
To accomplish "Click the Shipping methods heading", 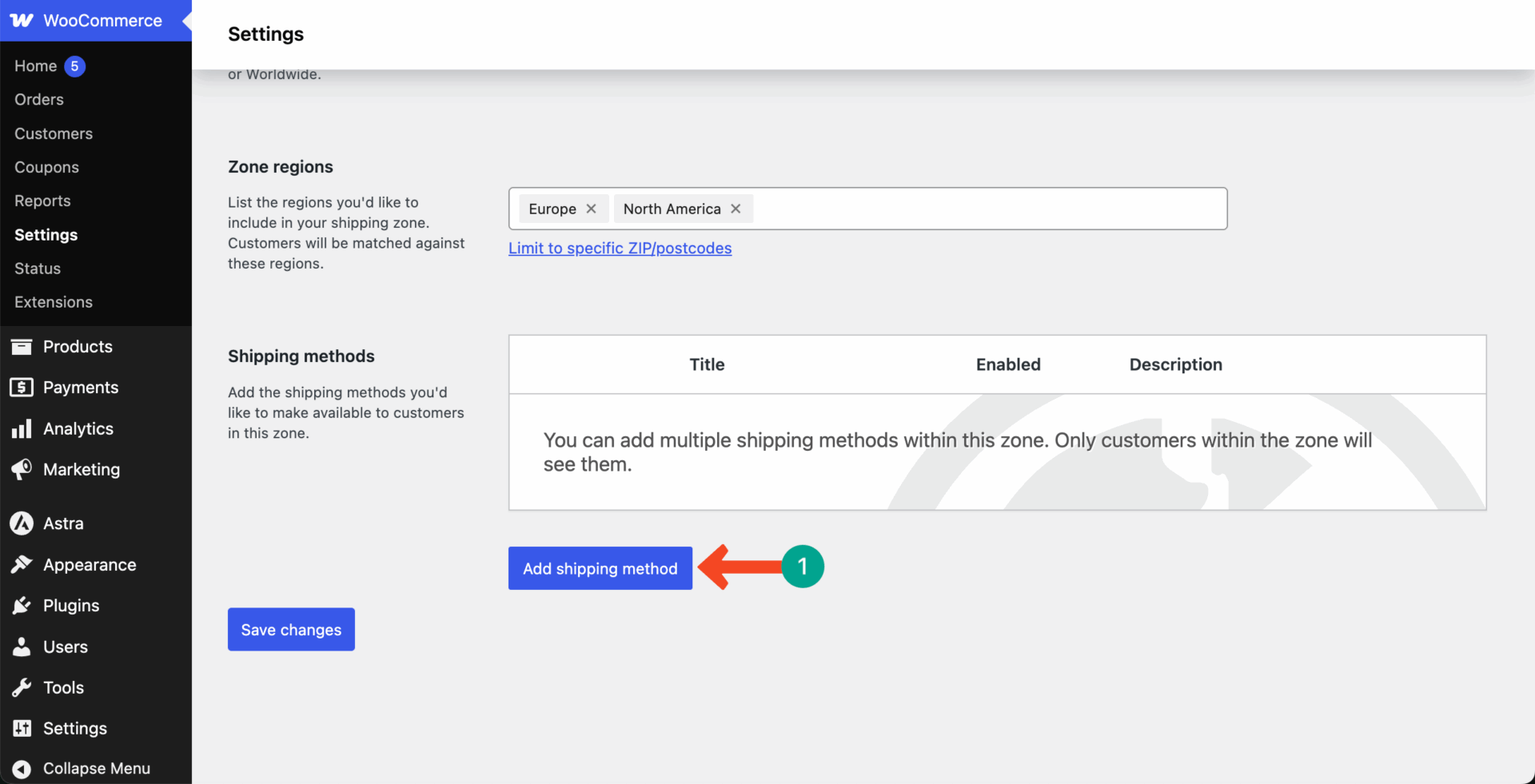I will [301, 356].
